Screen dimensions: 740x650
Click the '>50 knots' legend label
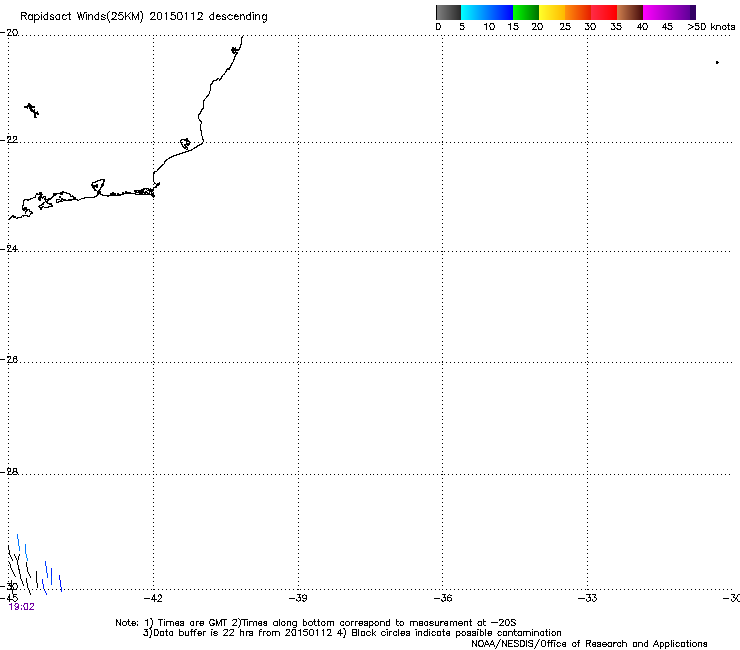[711, 27]
